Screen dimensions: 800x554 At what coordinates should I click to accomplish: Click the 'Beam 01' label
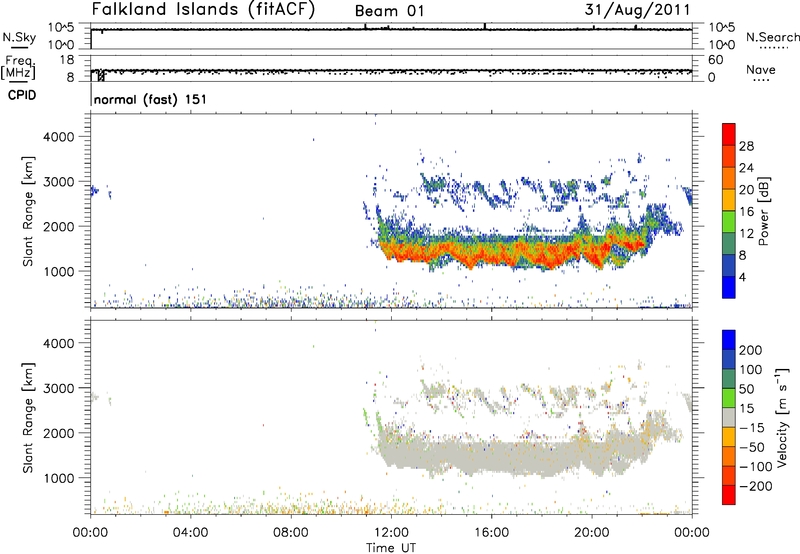[389, 11]
